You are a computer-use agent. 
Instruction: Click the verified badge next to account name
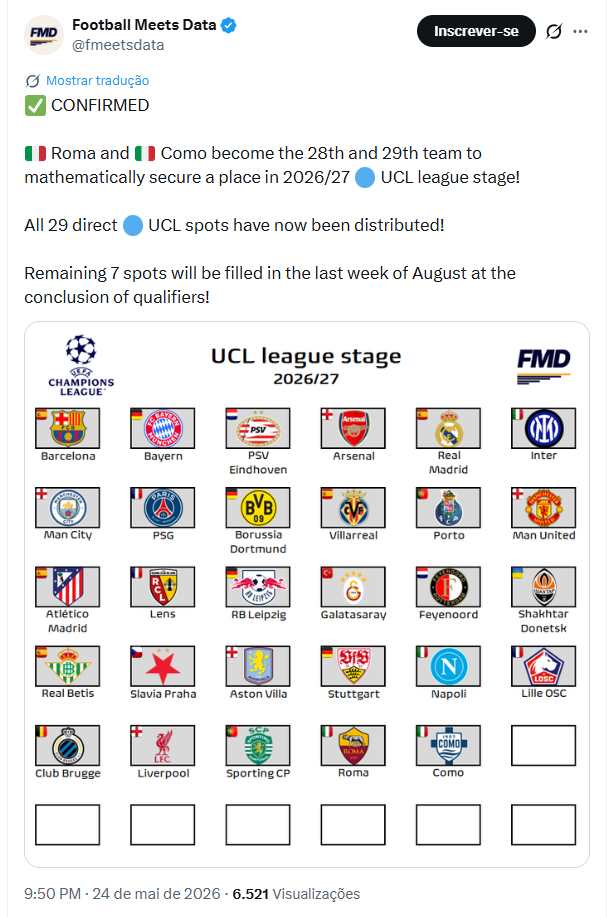[229, 25]
